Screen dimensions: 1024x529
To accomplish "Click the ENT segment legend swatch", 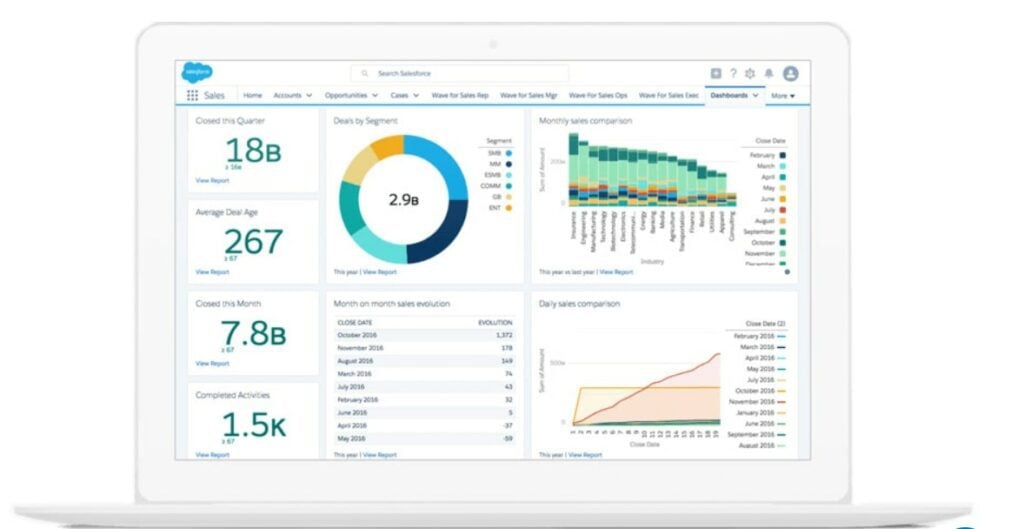I will click(509, 208).
